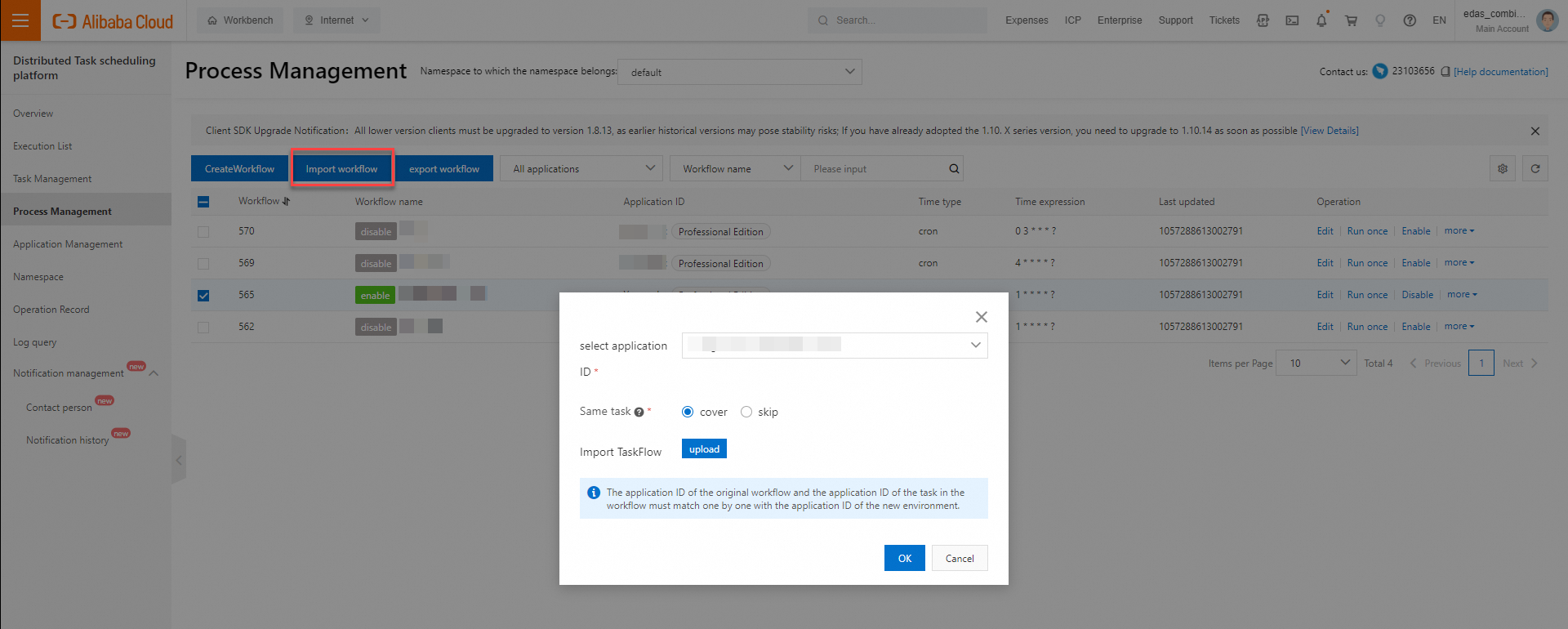This screenshot has height=629, width=1568.
Task: Open the select application ID dropdown
Action: click(835, 346)
